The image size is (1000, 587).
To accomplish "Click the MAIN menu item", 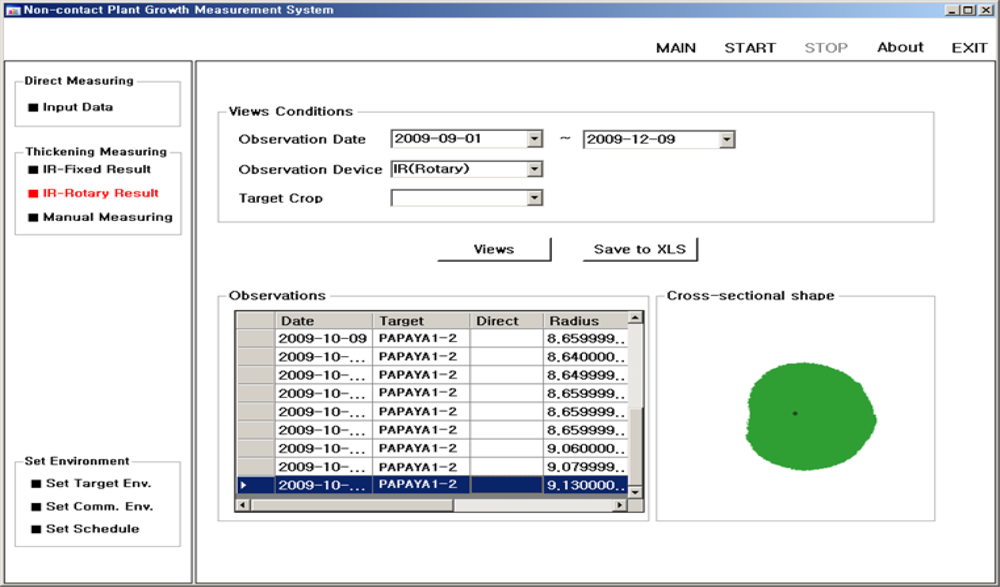I will [x=676, y=48].
